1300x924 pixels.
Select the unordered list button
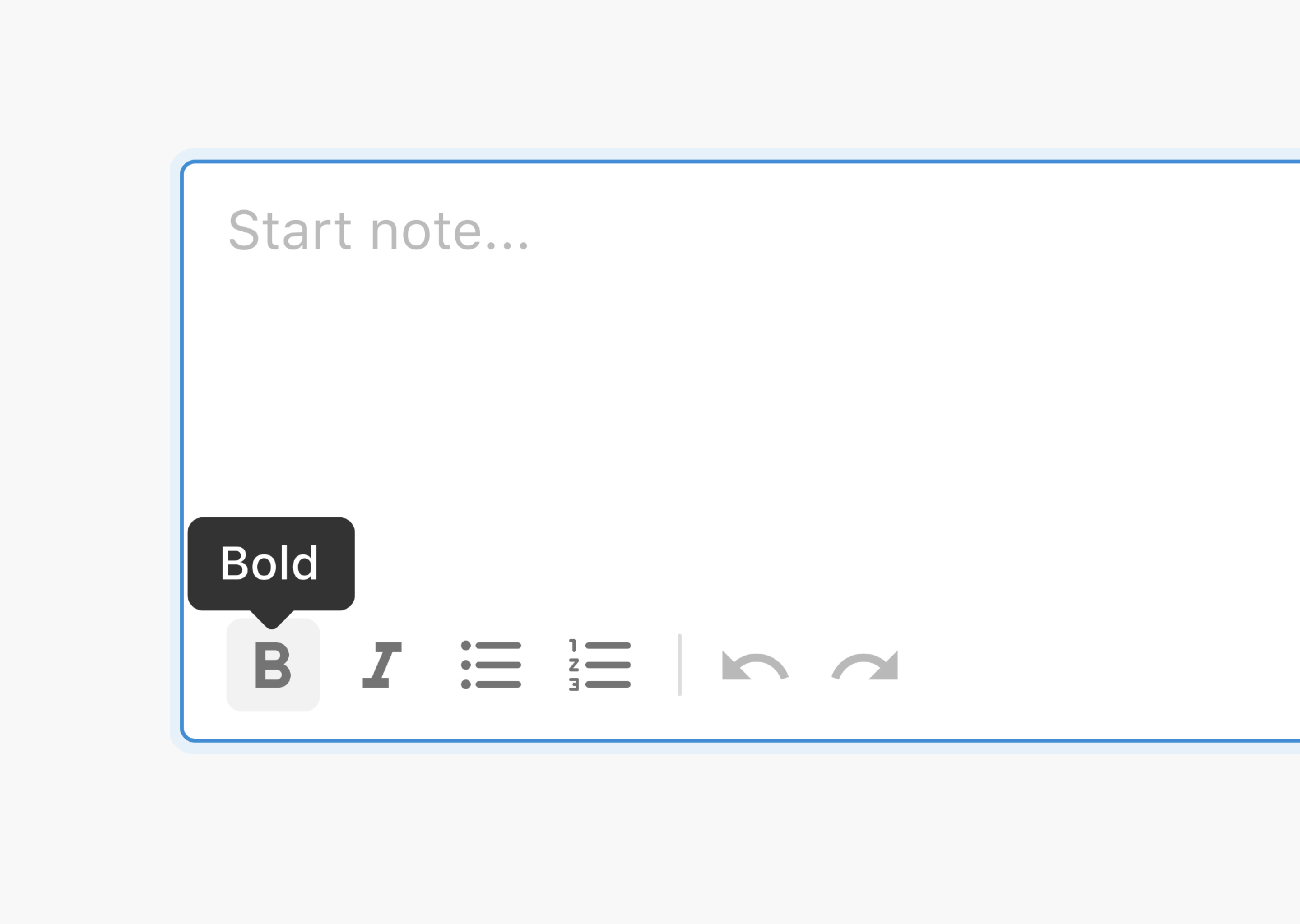click(x=491, y=665)
